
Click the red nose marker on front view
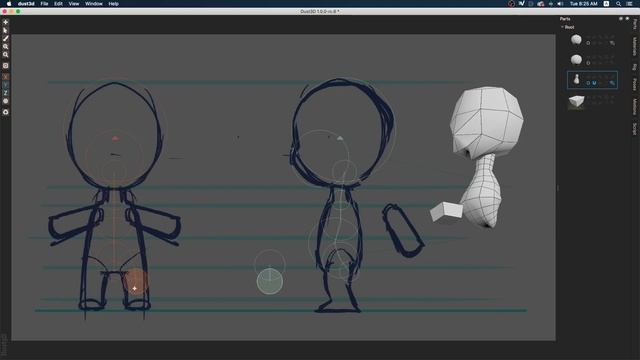tap(115, 138)
